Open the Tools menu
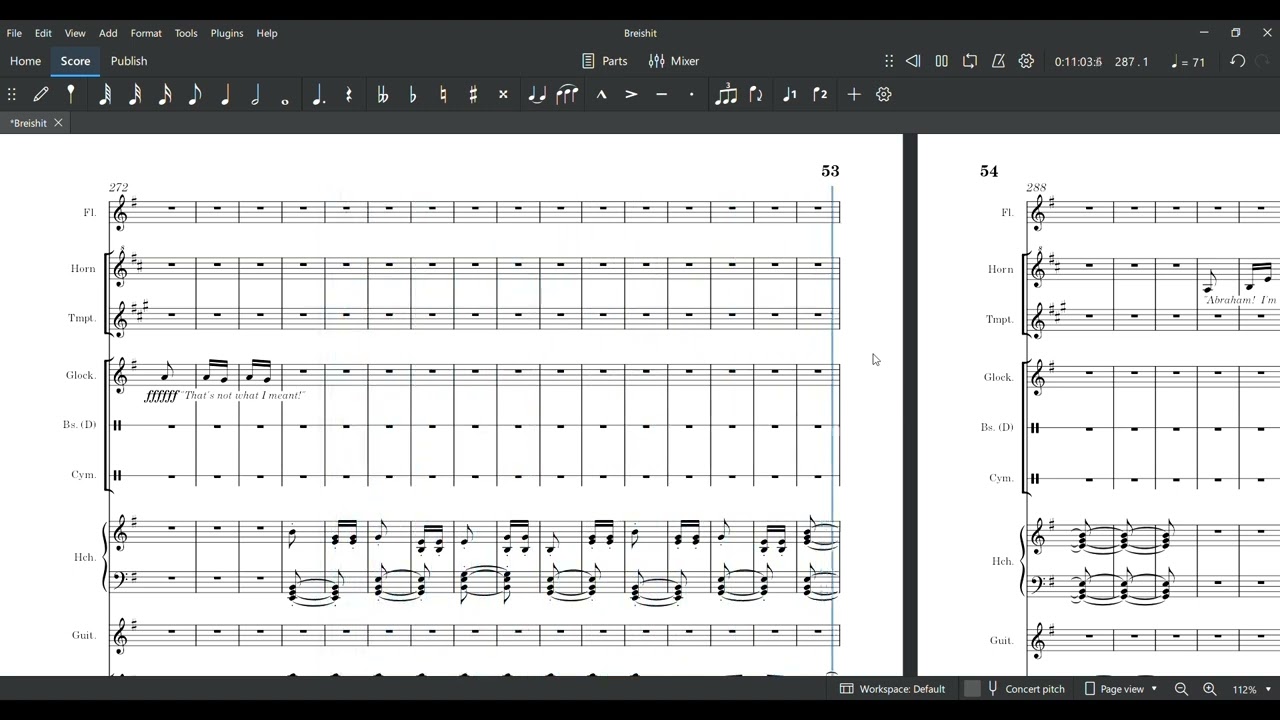Screen dimensions: 1280x720 pos(186,33)
